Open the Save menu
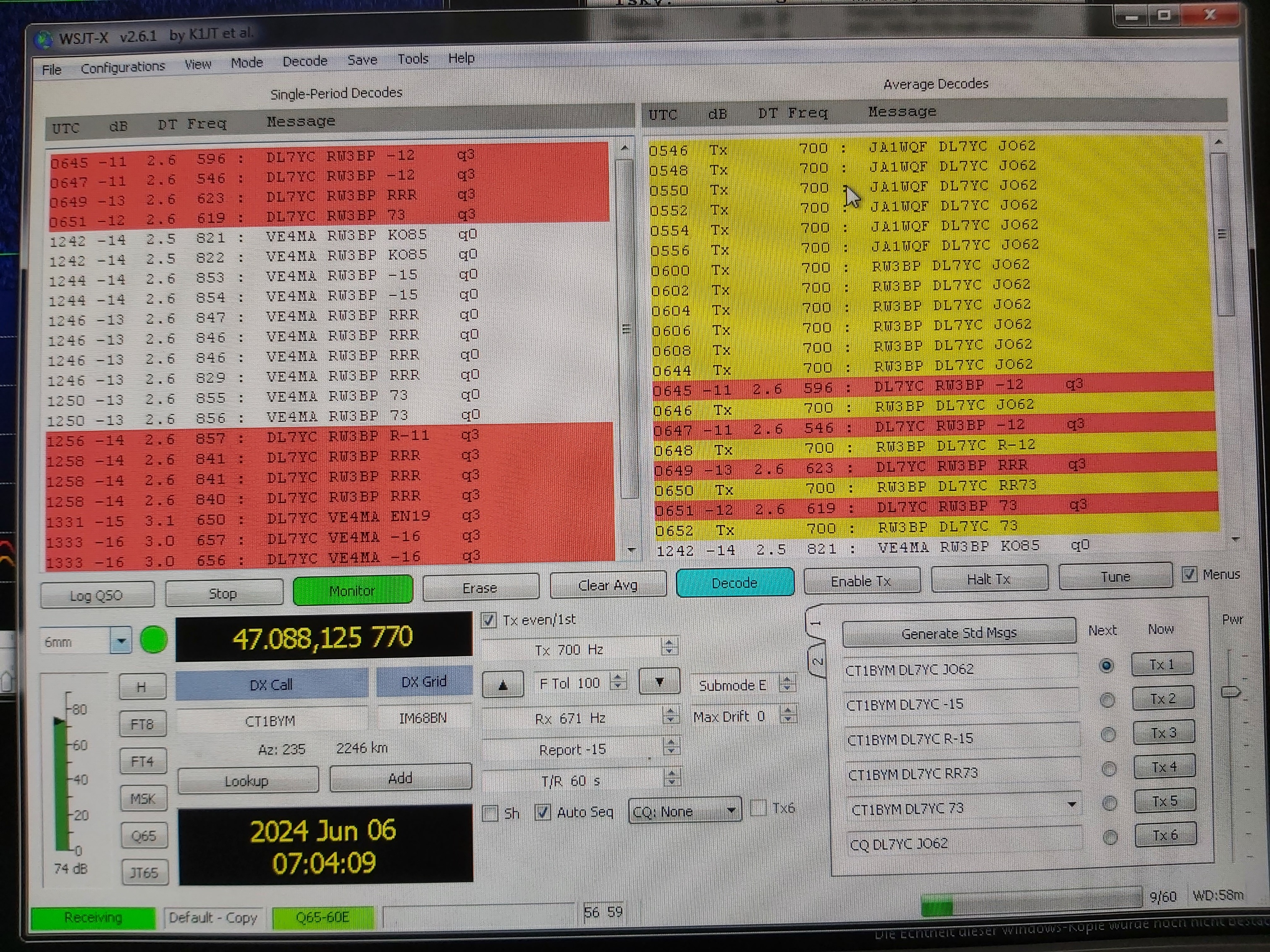 click(362, 60)
